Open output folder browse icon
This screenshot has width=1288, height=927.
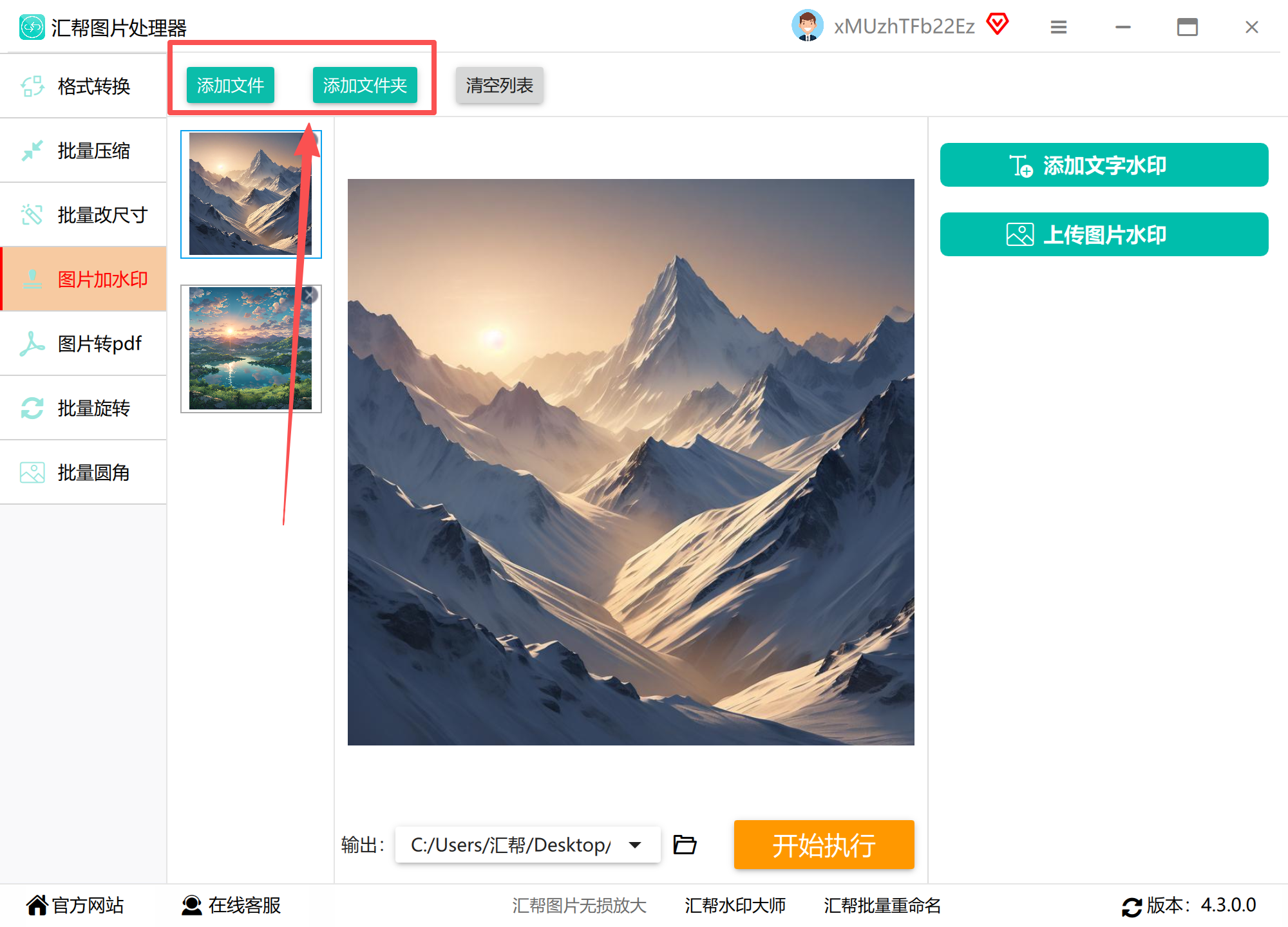tap(685, 844)
